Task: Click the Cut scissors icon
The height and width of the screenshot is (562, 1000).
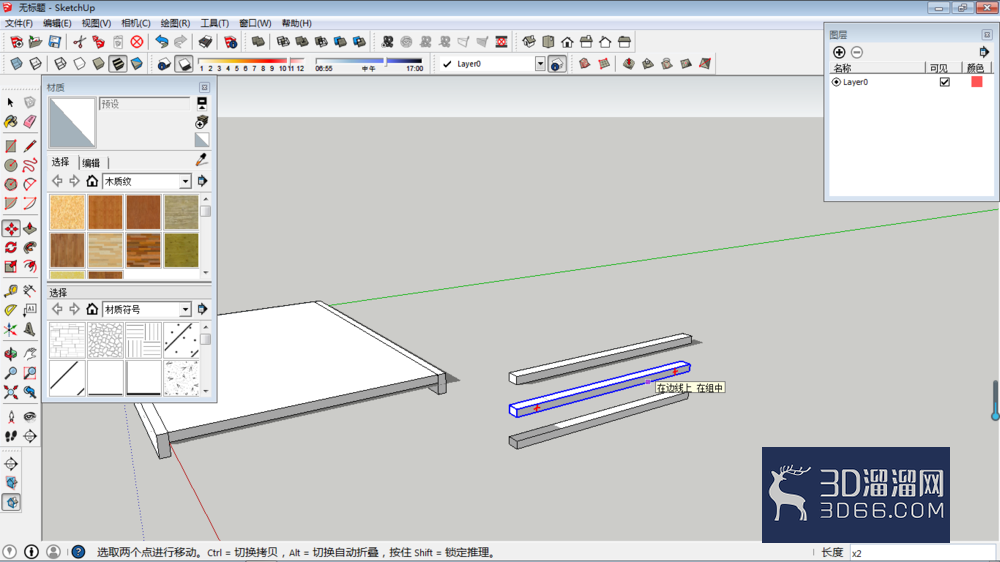Action: [79, 42]
